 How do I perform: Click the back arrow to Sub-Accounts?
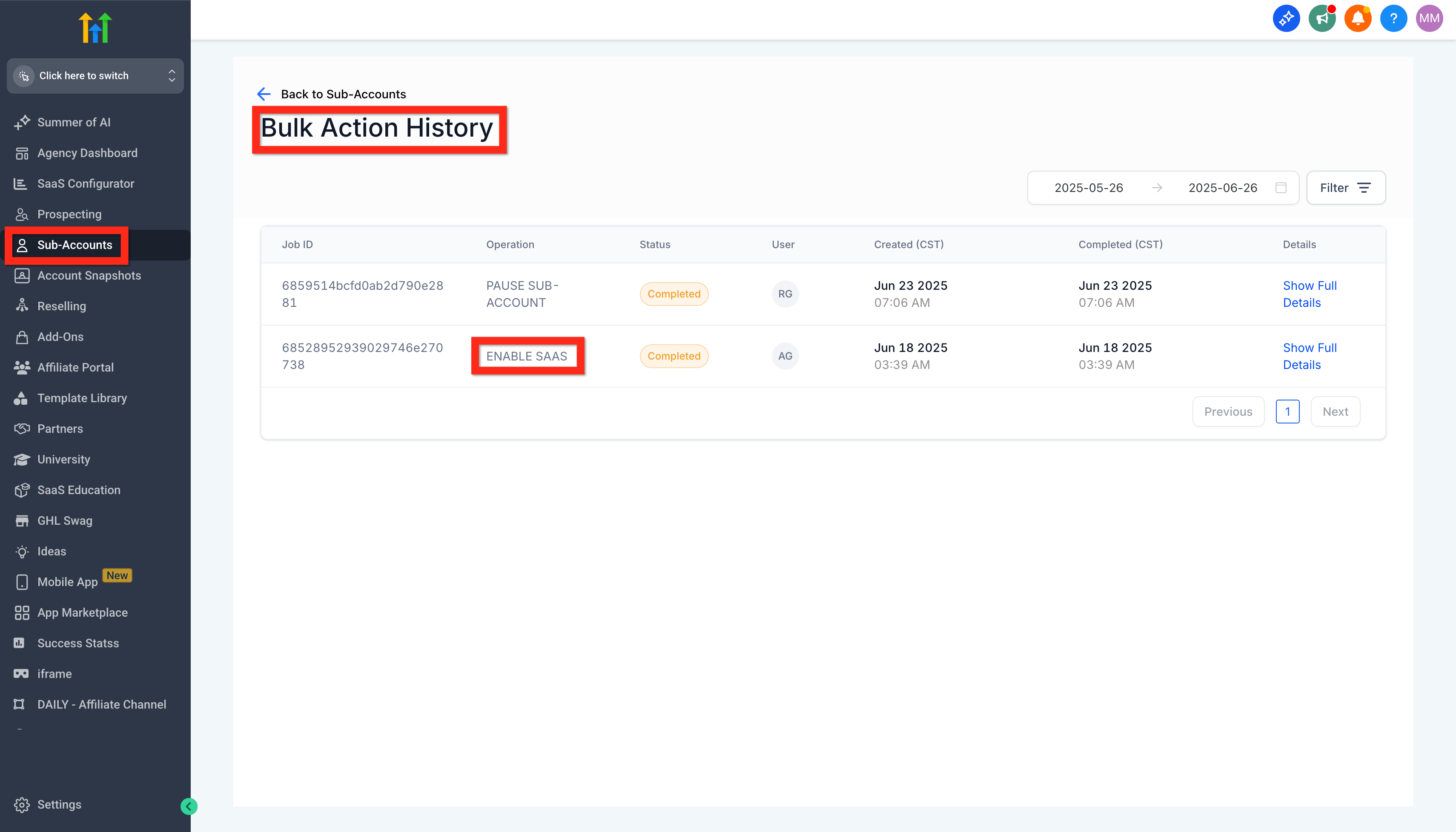click(264, 94)
